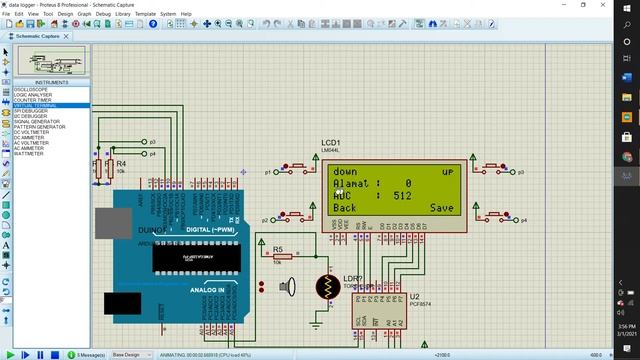The height and width of the screenshot is (360, 640).
Task: Click the Open Project folder icon
Action: tap(20, 24)
